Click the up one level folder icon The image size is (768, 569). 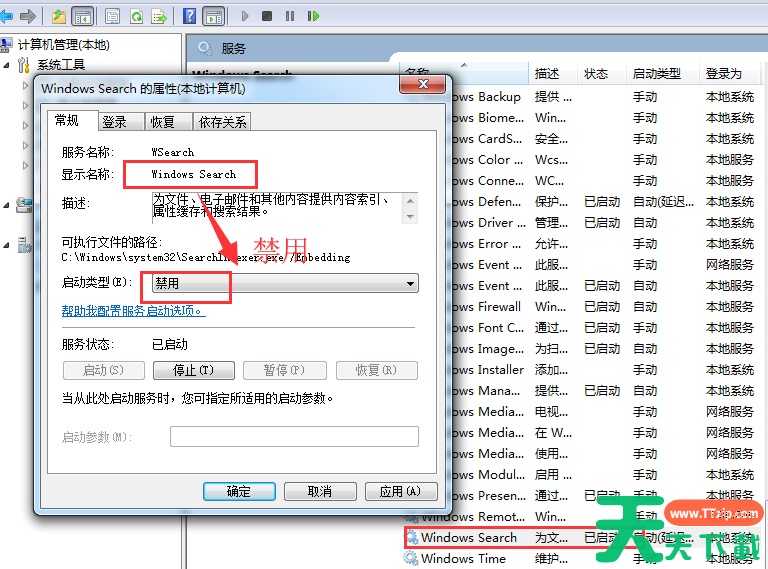59,17
